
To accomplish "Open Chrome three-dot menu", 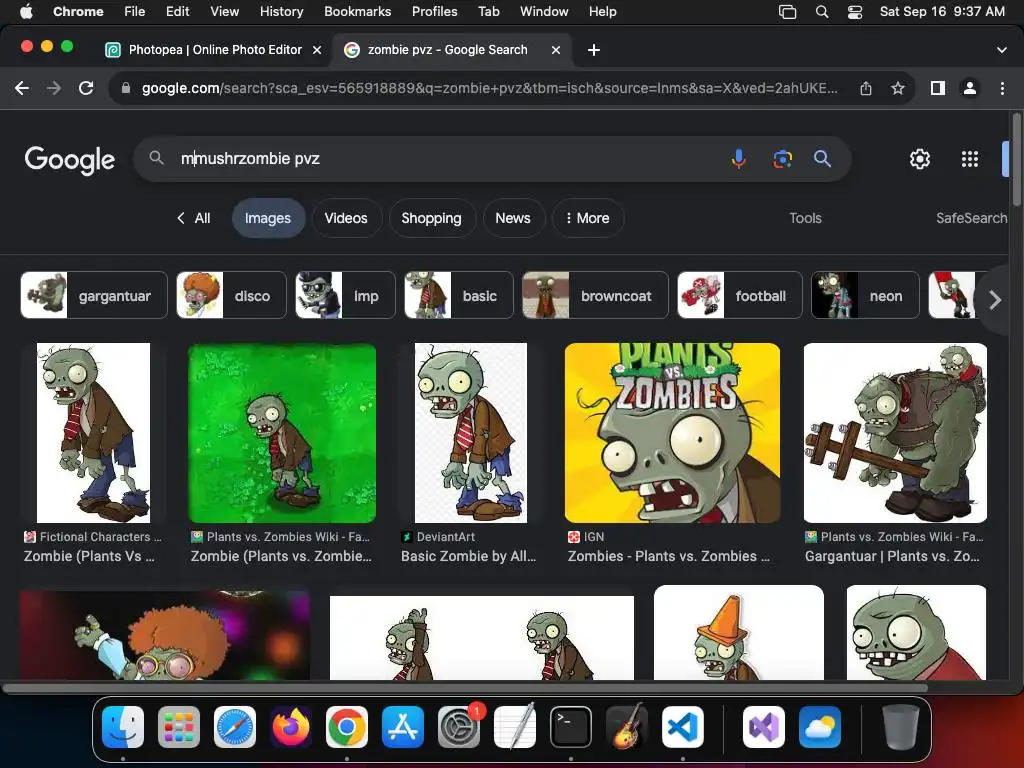I will [x=1002, y=88].
